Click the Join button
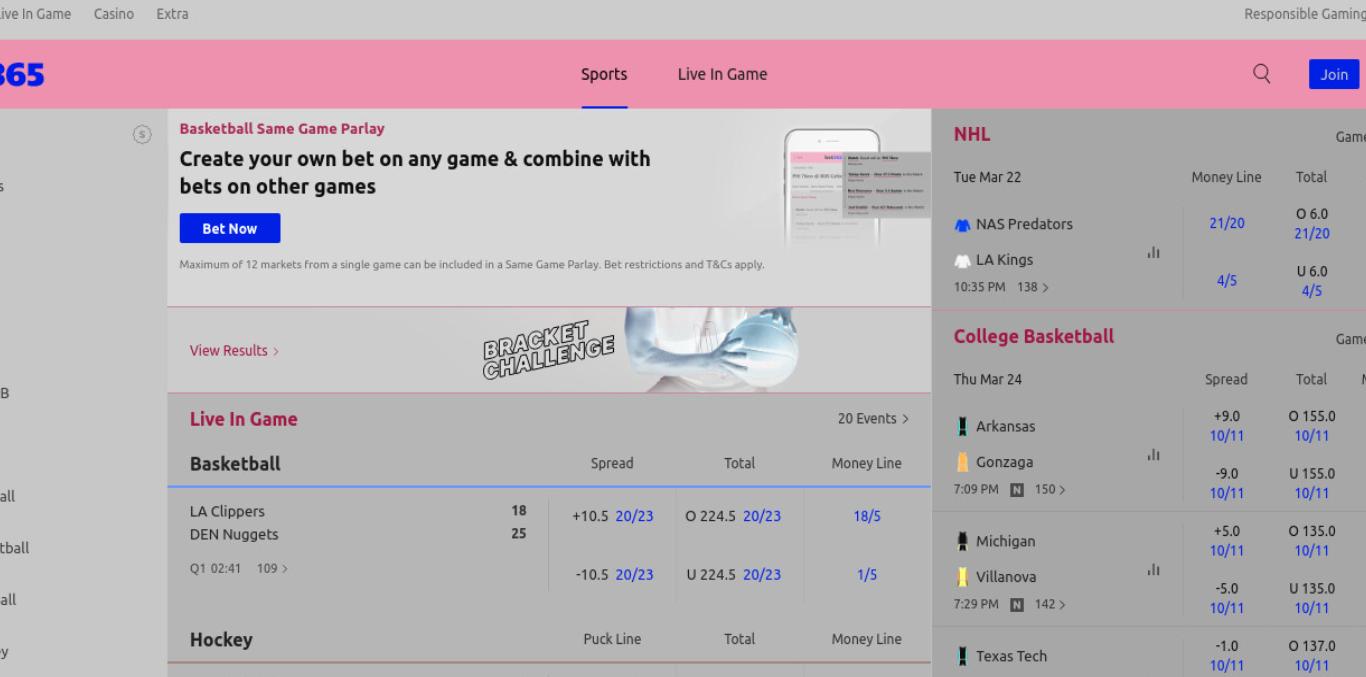The height and width of the screenshot is (677, 1366). (1334, 74)
